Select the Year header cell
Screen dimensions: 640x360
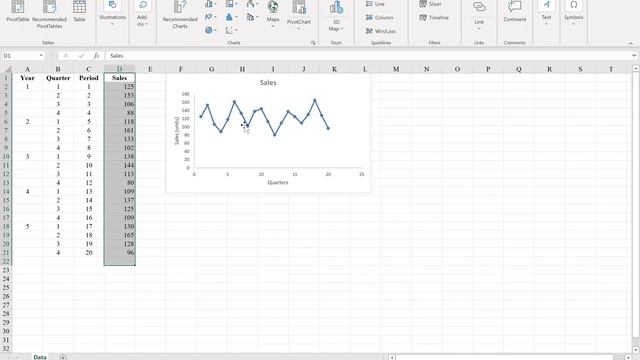tap(27, 78)
